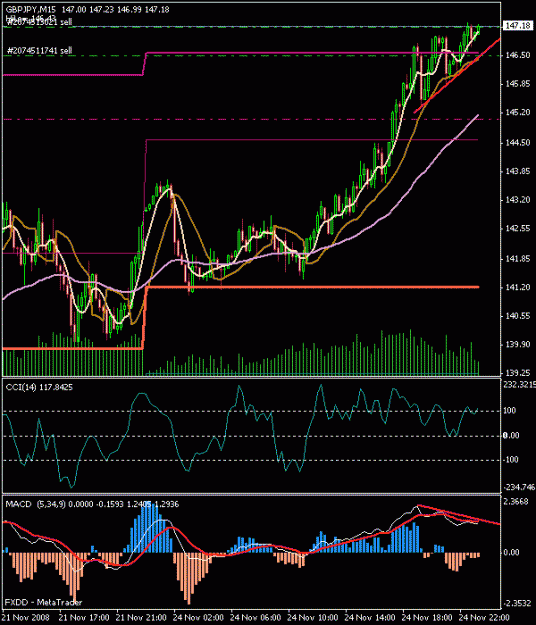Click the -234.746 CCI scale minimum
The image size is (536, 625).
click(x=519, y=487)
